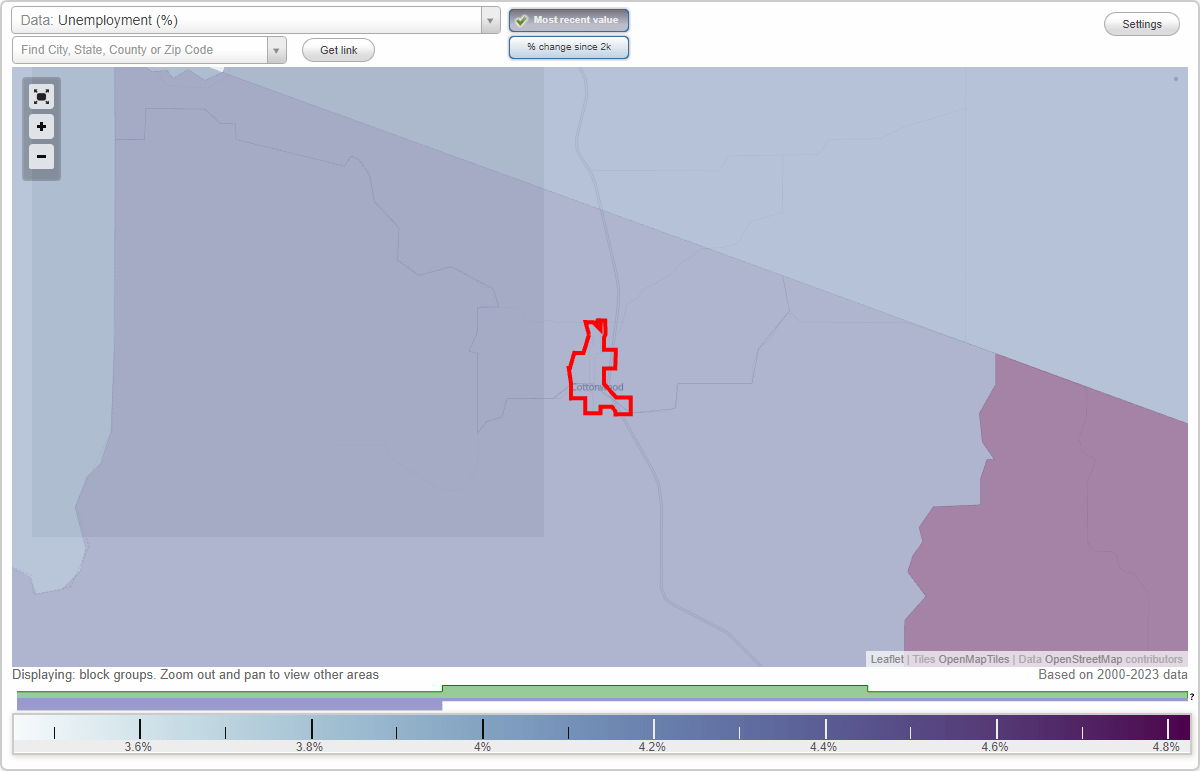The height and width of the screenshot is (771, 1200).
Task: Click the 3.8% legend label
Action: pos(310,746)
